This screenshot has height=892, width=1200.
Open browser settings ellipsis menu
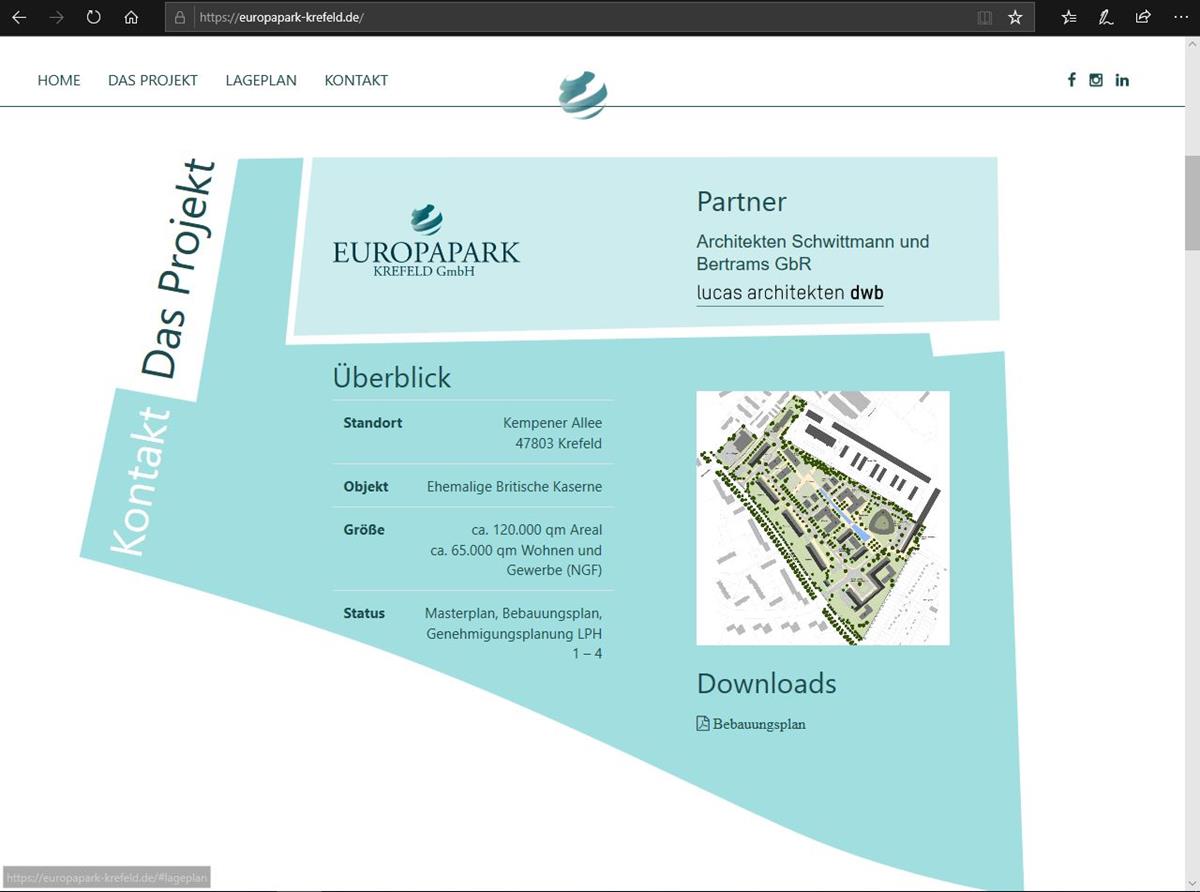[x=1180, y=17]
